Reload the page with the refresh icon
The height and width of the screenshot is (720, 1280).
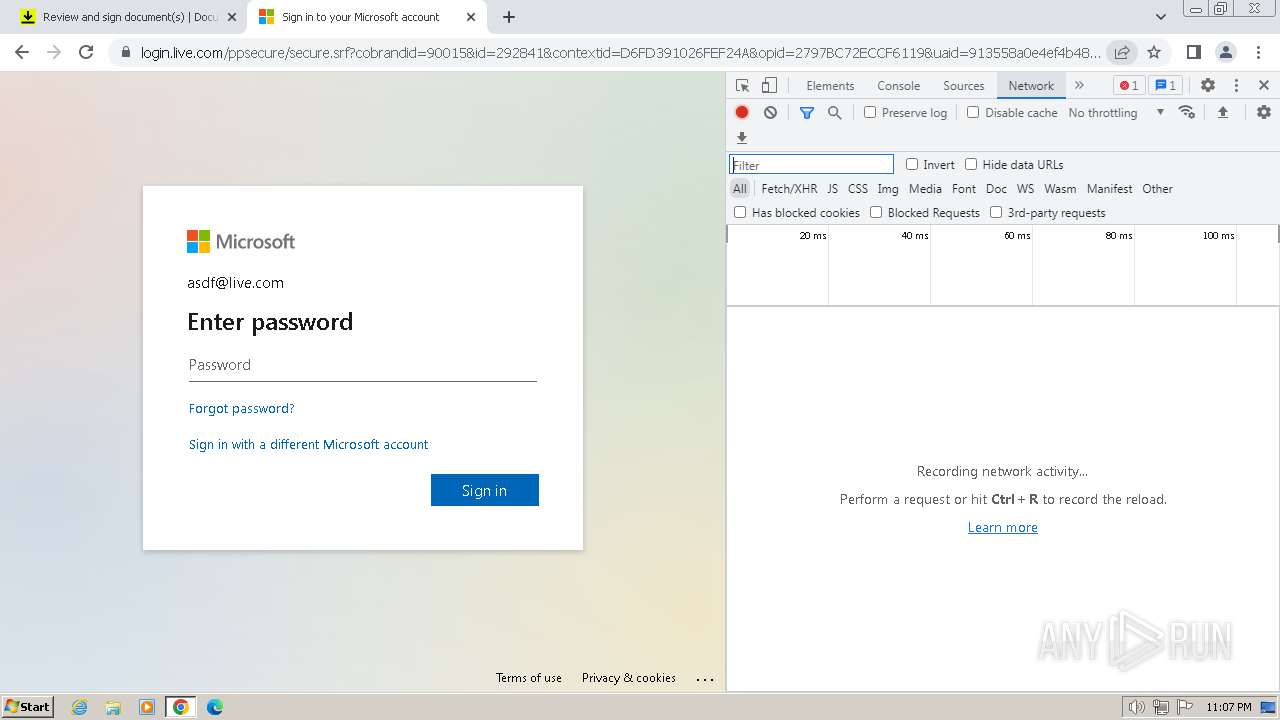pos(86,52)
